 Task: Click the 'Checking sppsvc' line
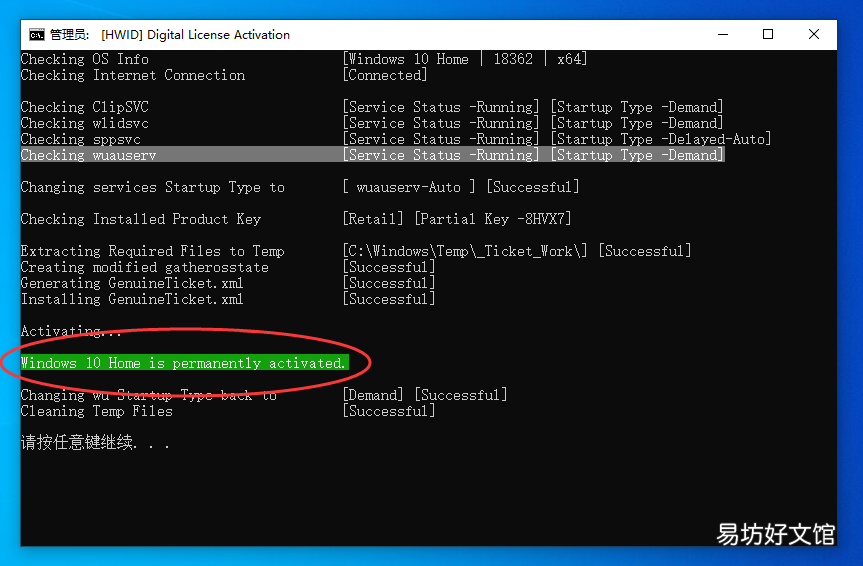tap(81, 139)
